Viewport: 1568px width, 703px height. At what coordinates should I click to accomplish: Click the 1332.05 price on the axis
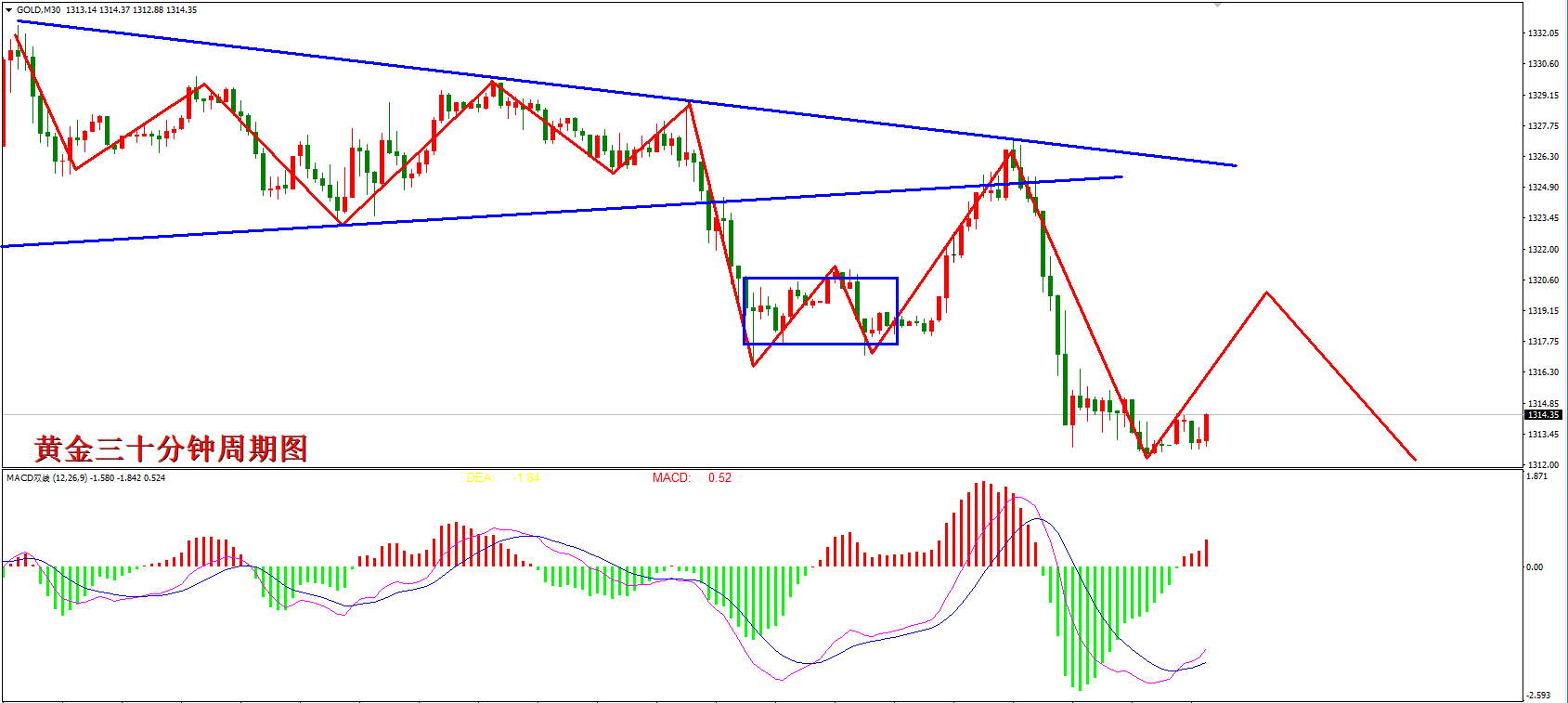click(1544, 33)
